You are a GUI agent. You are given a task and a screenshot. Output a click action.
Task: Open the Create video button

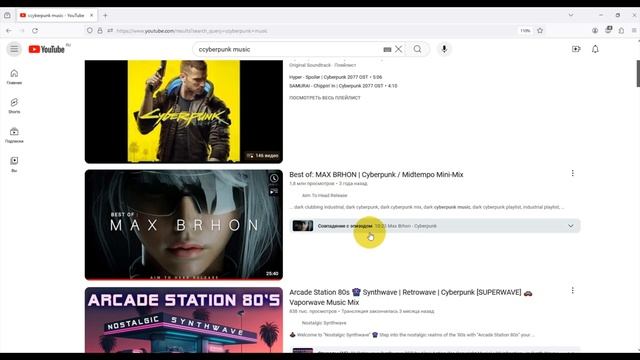[576, 49]
